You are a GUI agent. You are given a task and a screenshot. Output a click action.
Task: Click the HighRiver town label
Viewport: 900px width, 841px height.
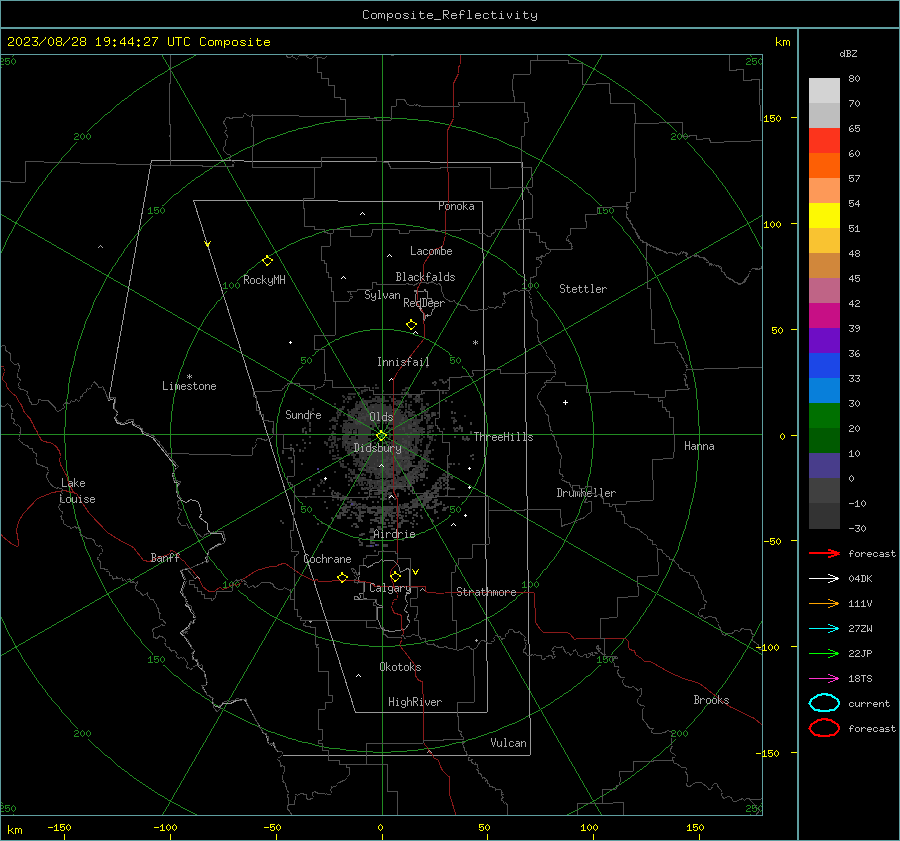(415, 702)
